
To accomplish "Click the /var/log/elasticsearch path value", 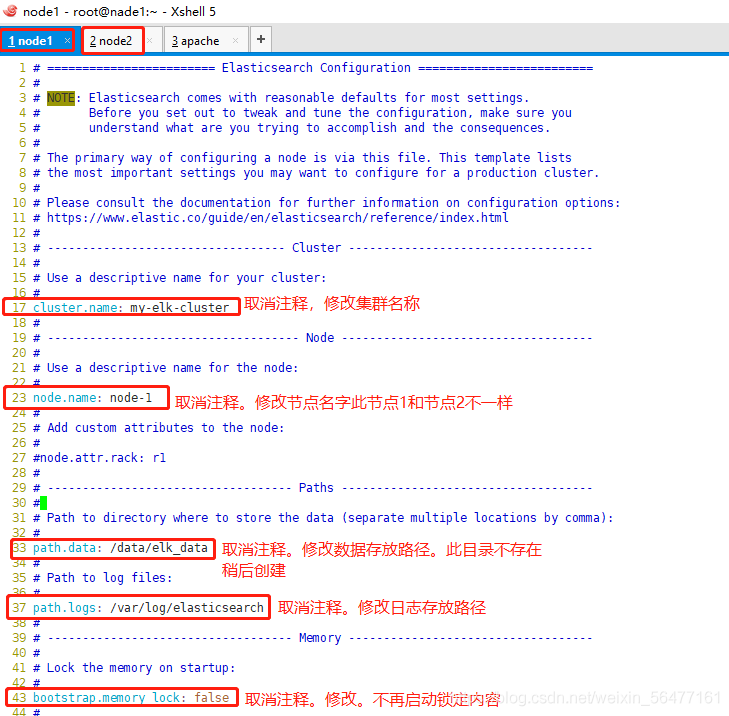I will 186,608.
